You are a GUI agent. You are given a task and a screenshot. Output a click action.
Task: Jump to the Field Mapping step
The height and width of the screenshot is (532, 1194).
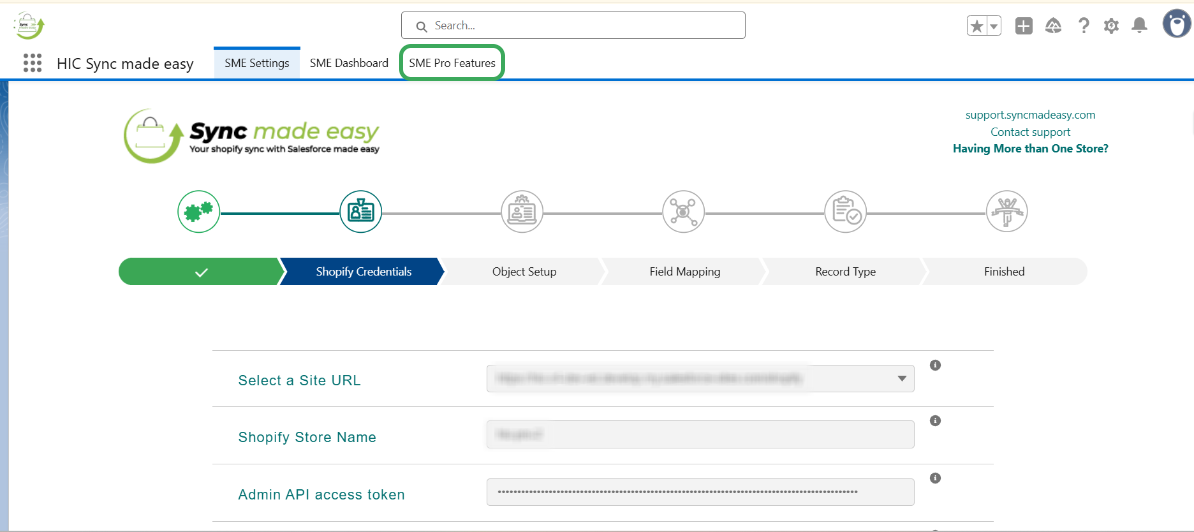pyautogui.click(x=685, y=272)
